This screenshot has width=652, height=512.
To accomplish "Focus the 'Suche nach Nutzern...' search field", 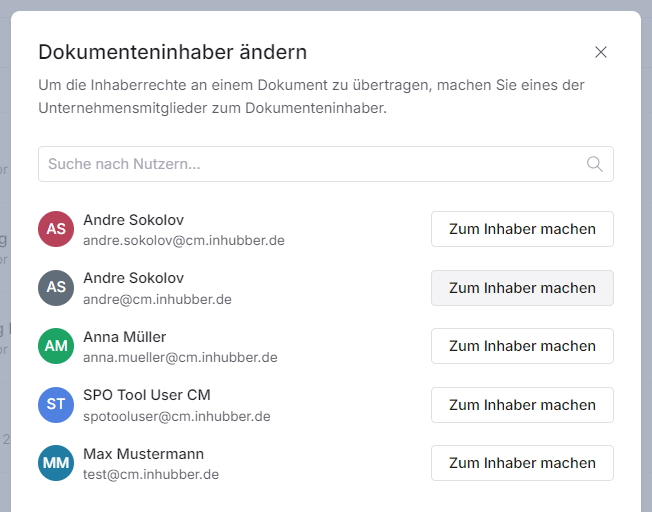I will (310, 164).
